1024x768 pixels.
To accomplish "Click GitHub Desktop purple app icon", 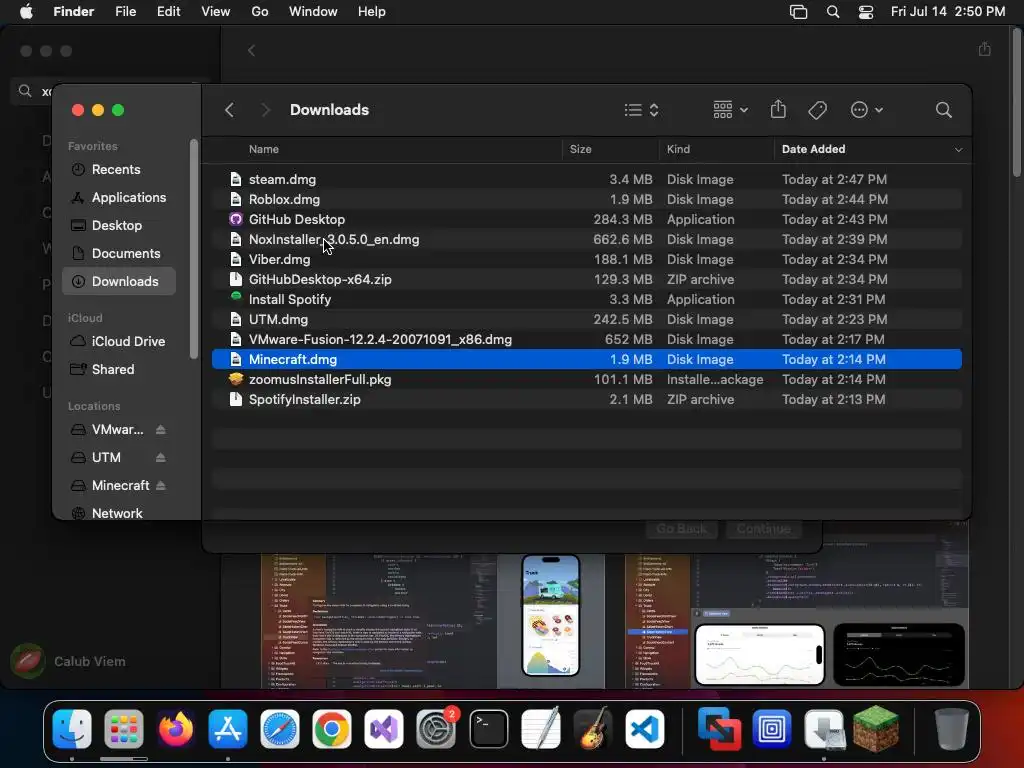I will [x=236, y=219].
